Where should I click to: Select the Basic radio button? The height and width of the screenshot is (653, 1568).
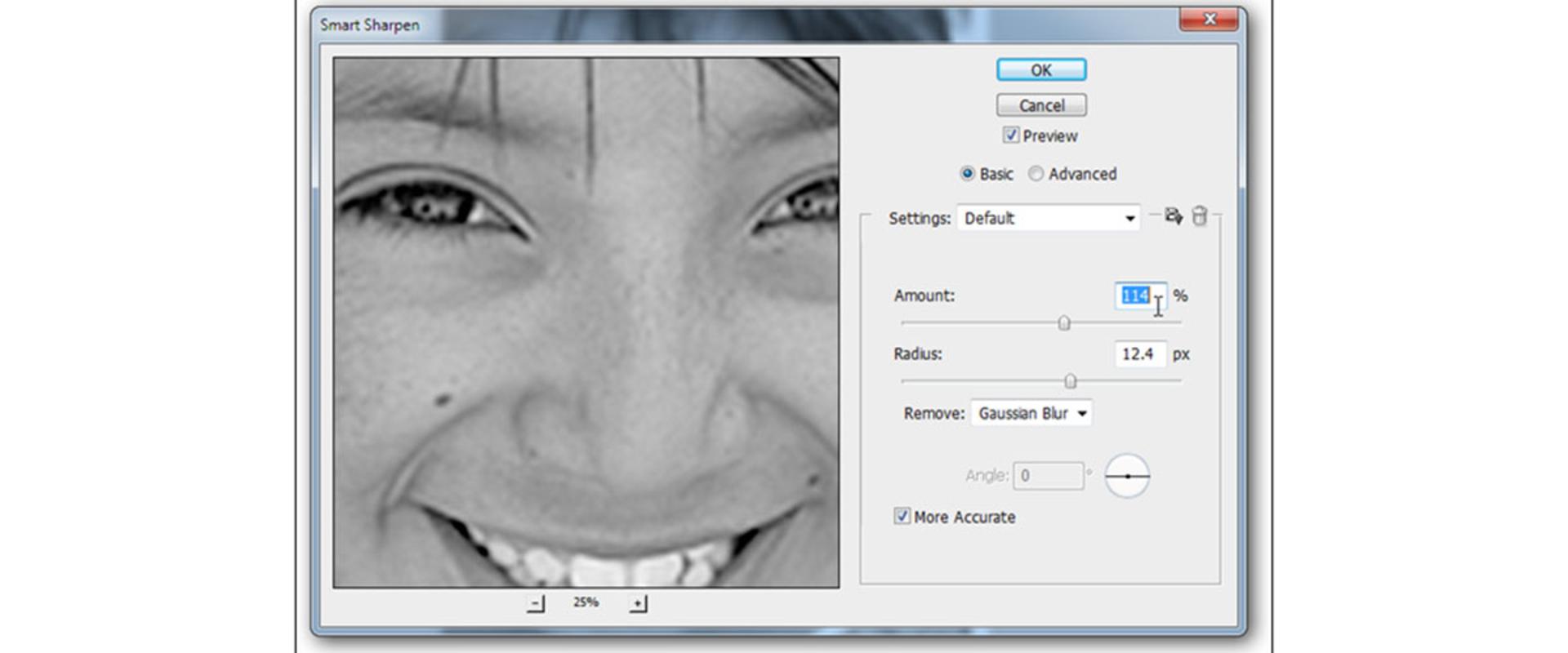[x=967, y=174]
